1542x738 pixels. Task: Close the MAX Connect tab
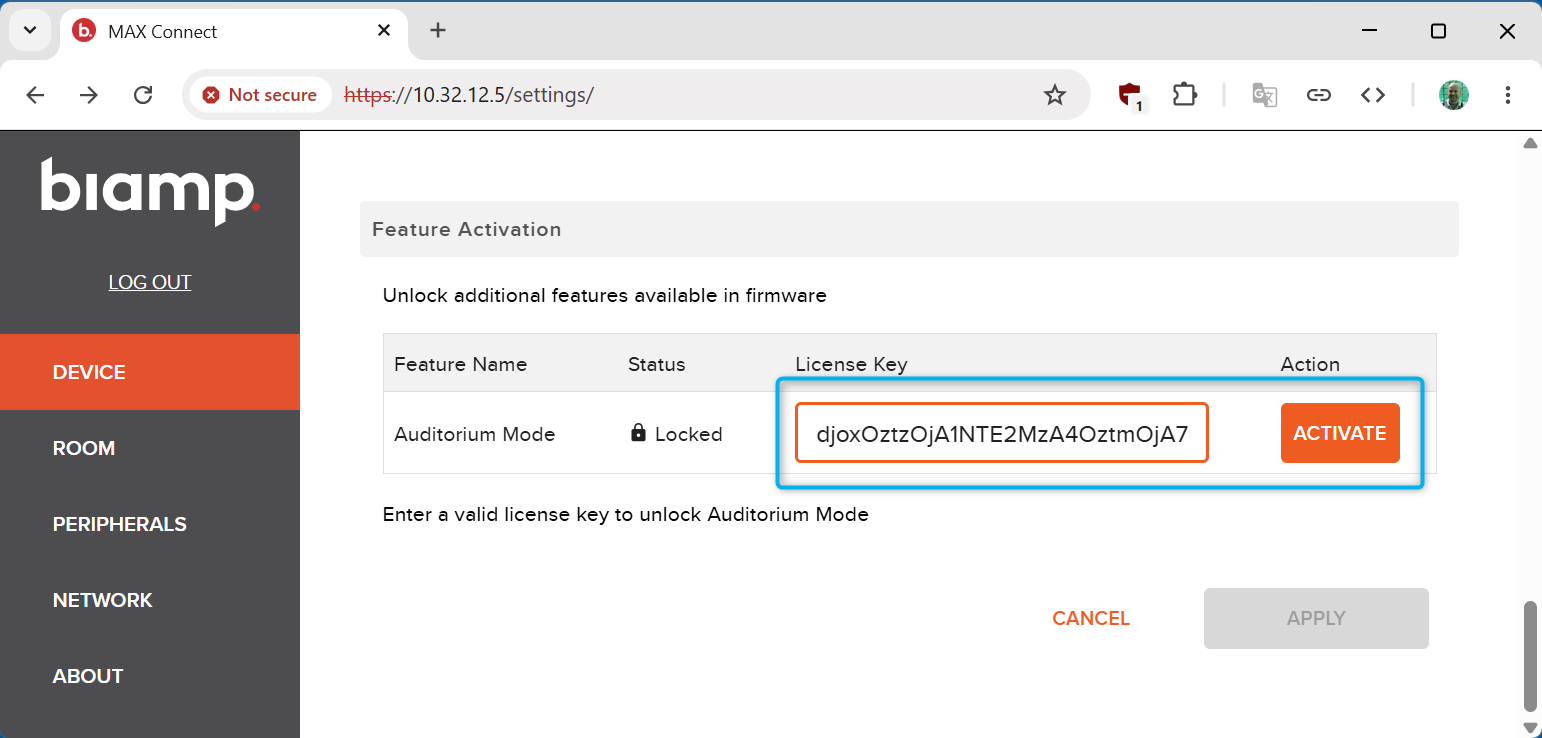click(384, 31)
